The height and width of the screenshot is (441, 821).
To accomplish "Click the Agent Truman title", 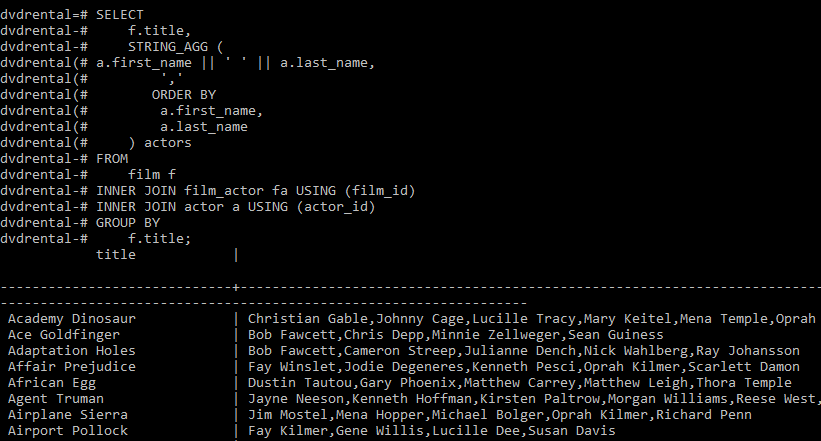I will pyautogui.click(x=56, y=399).
